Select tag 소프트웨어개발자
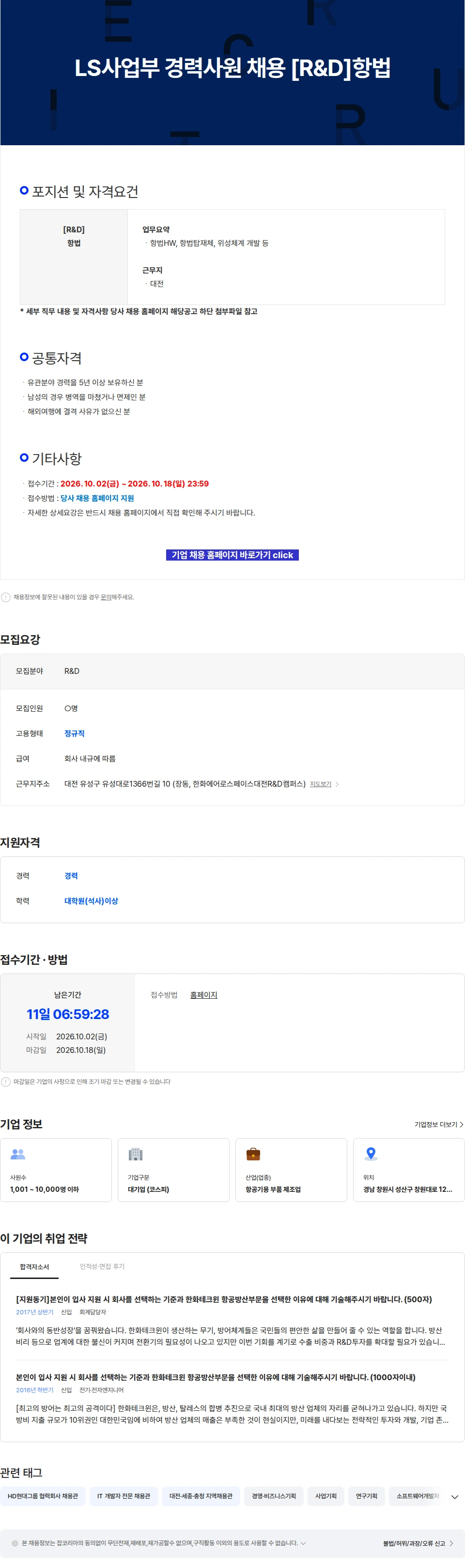 coord(417,1495)
